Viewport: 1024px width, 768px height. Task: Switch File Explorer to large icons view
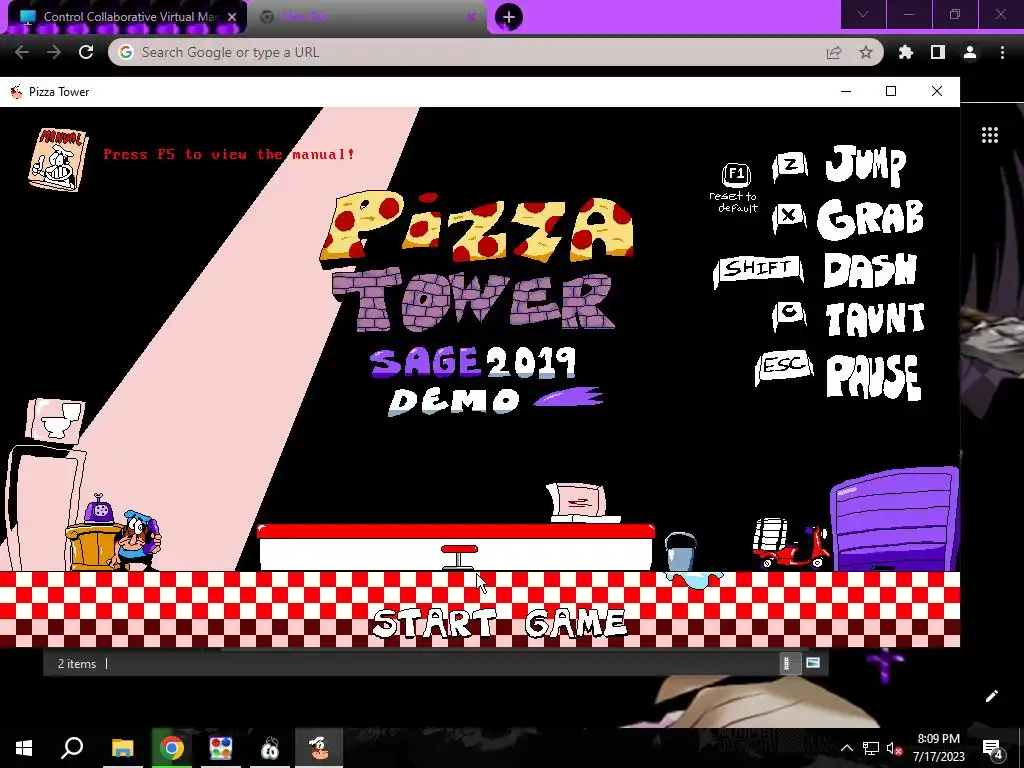[x=813, y=663]
